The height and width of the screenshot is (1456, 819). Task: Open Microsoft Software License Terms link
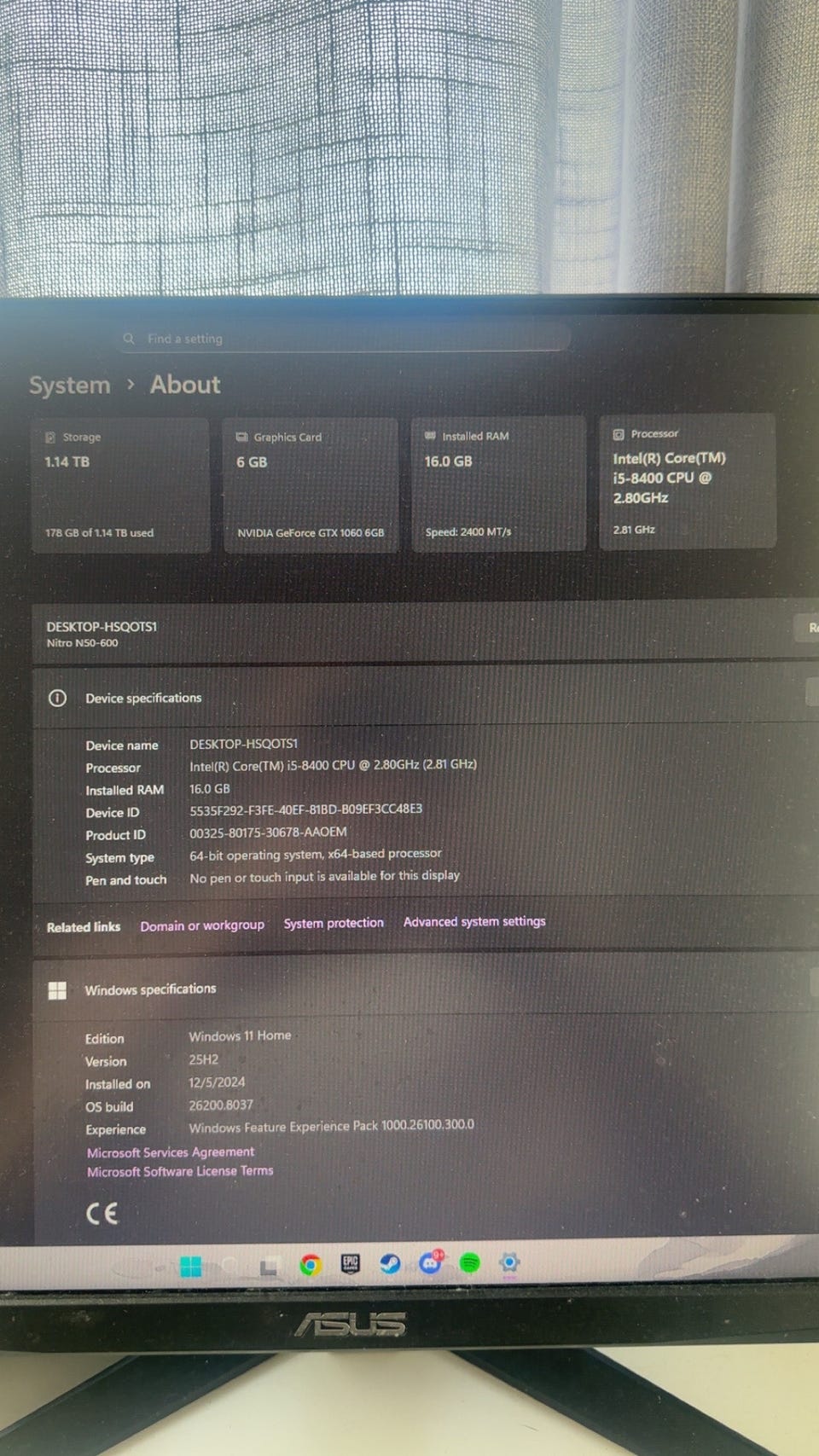(180, 1172)
